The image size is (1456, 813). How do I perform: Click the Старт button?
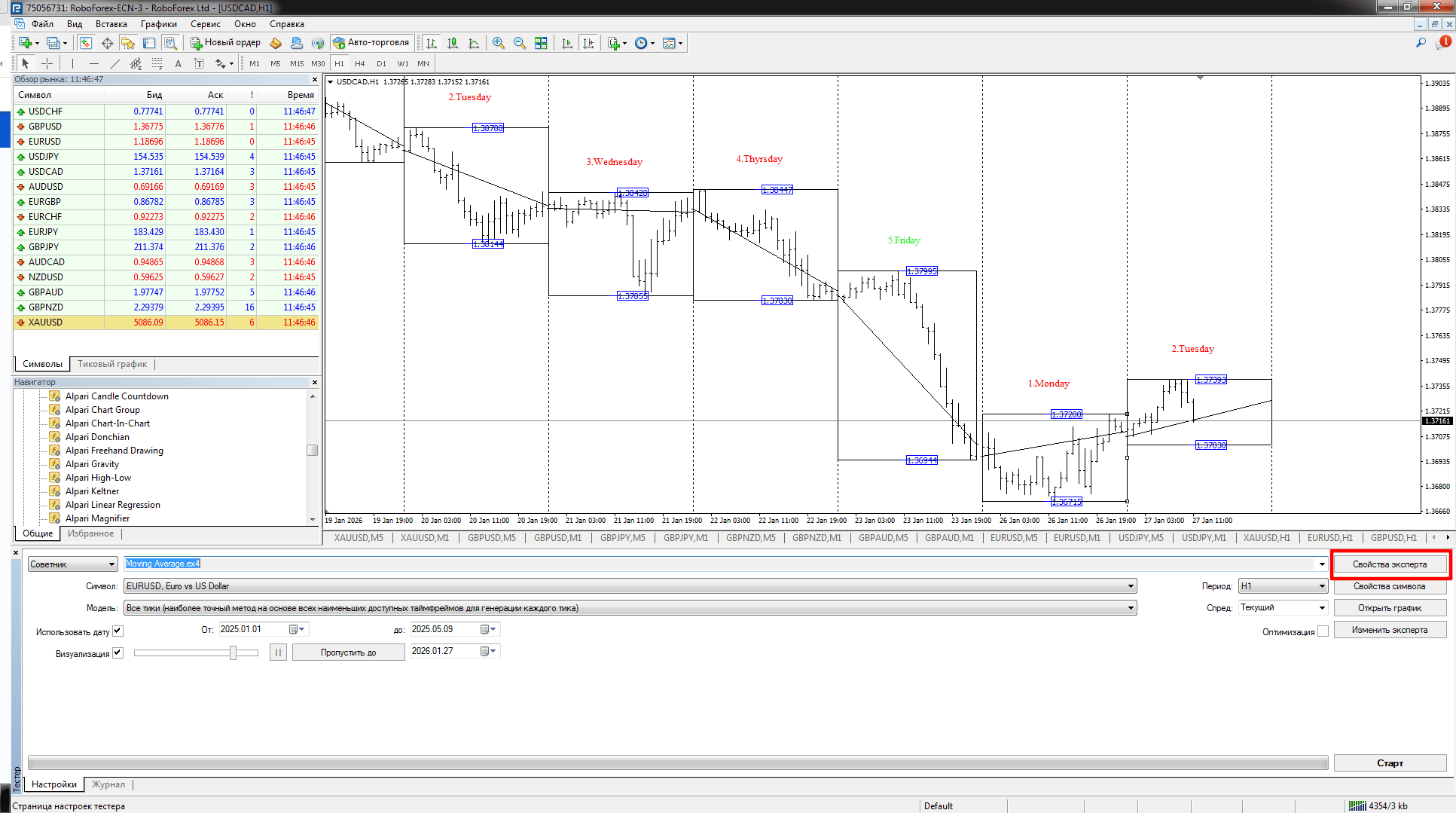pos(1390,763)
